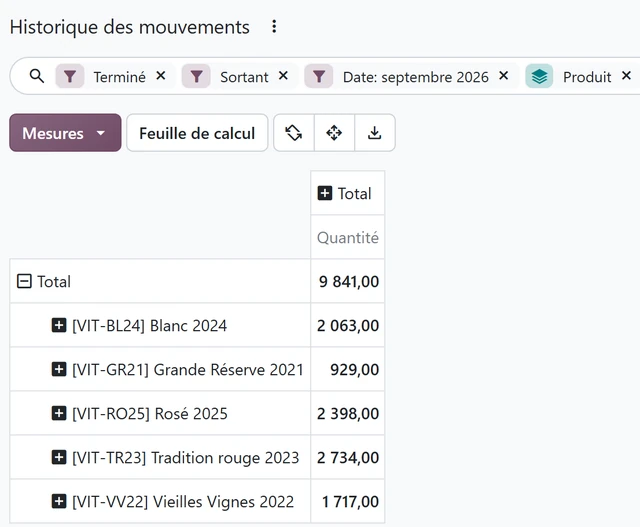
Task: Click the value 2 398,00
Action: pyautogui.click(x=348, y=414)
